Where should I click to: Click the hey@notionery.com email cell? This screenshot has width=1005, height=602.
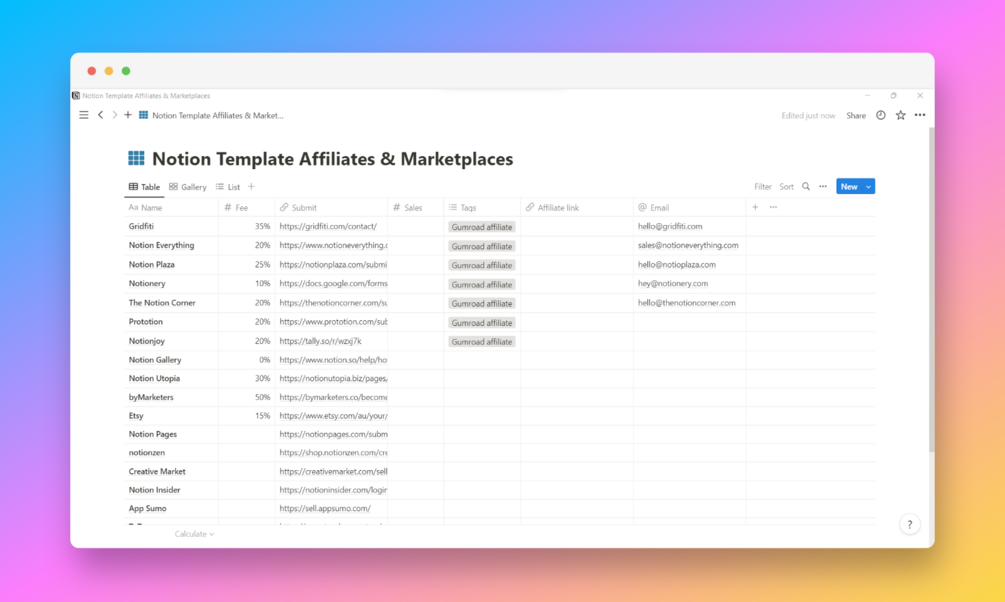673,283
